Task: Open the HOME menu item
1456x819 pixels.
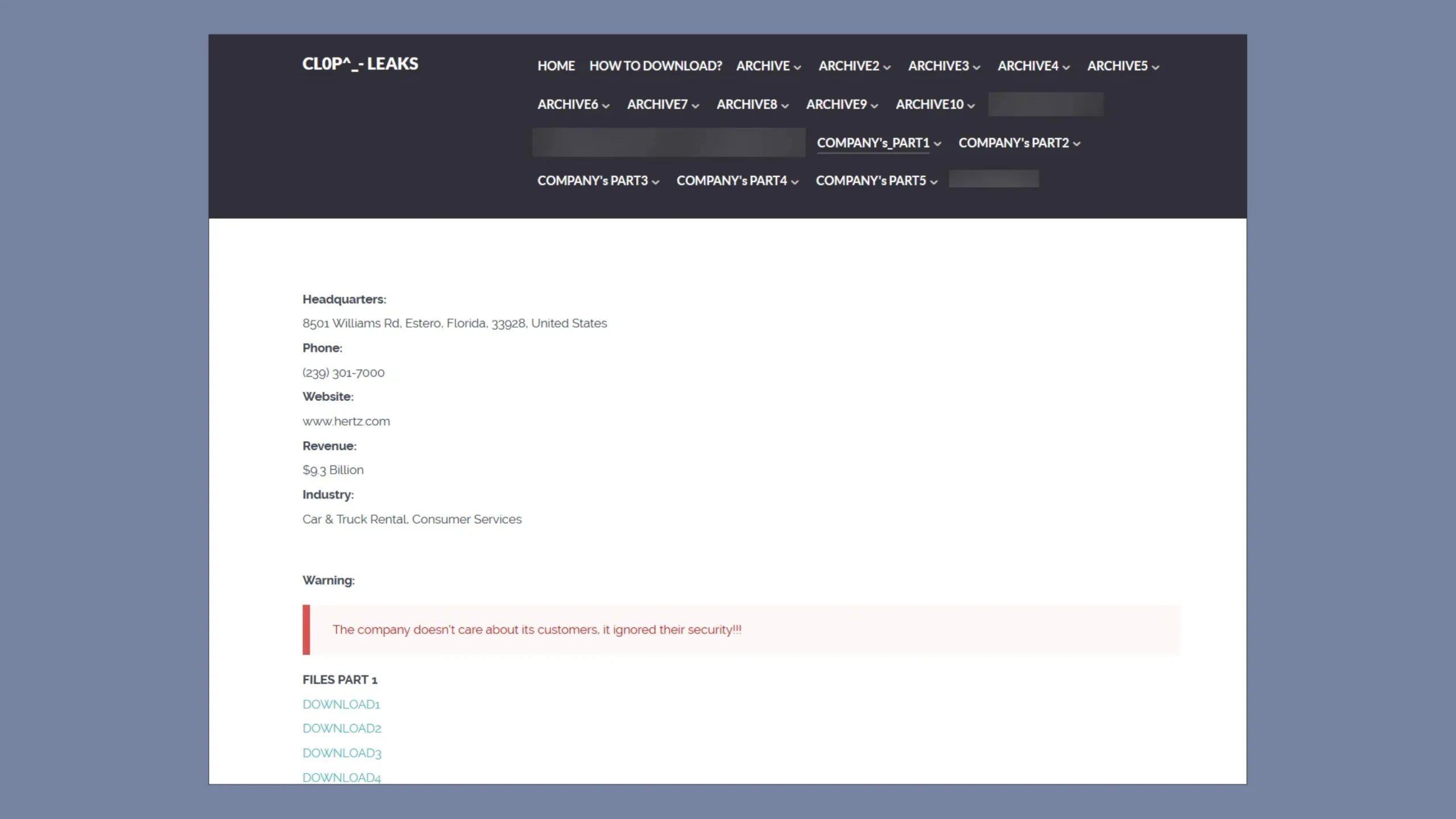Action: (x=556, y=66)
